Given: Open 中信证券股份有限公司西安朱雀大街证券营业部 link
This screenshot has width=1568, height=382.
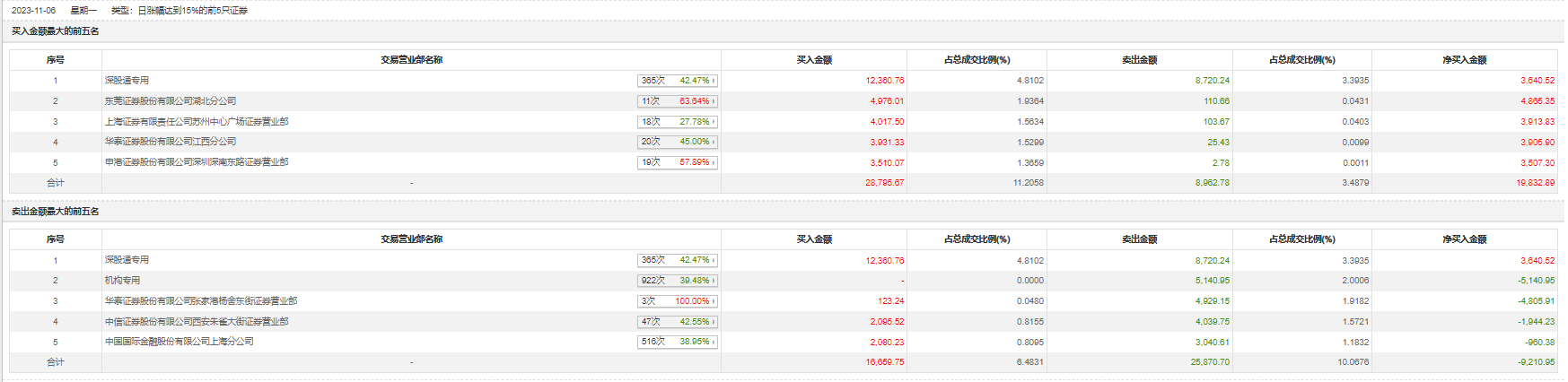Looking at the screenshot, I should [197, 322].
